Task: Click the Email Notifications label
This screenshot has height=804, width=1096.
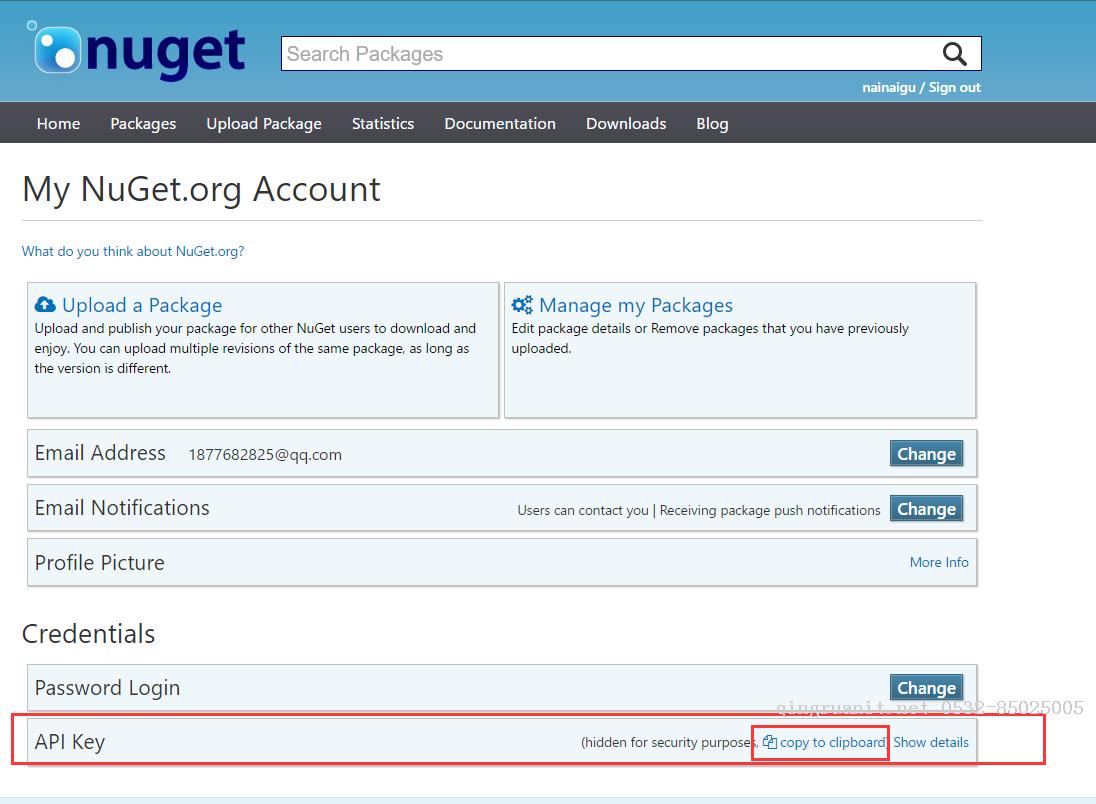Action: [x=122, y=508]
